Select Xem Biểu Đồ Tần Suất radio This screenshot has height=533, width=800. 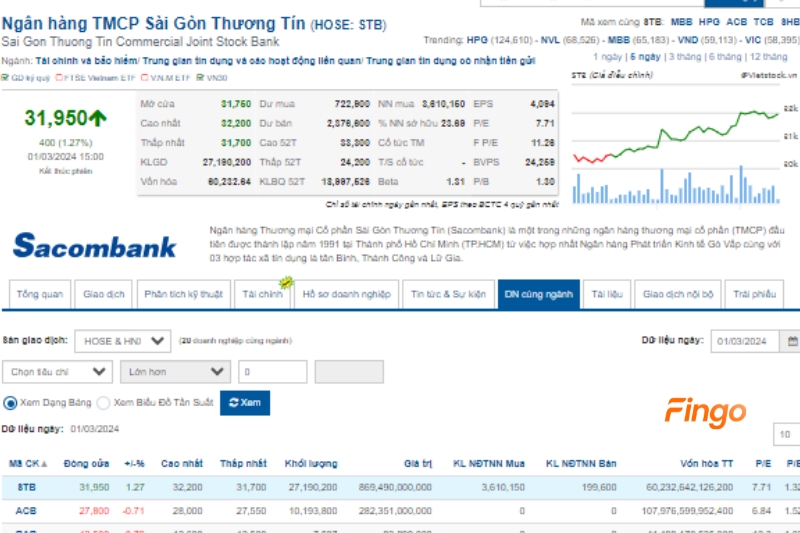tap(103, 403)
